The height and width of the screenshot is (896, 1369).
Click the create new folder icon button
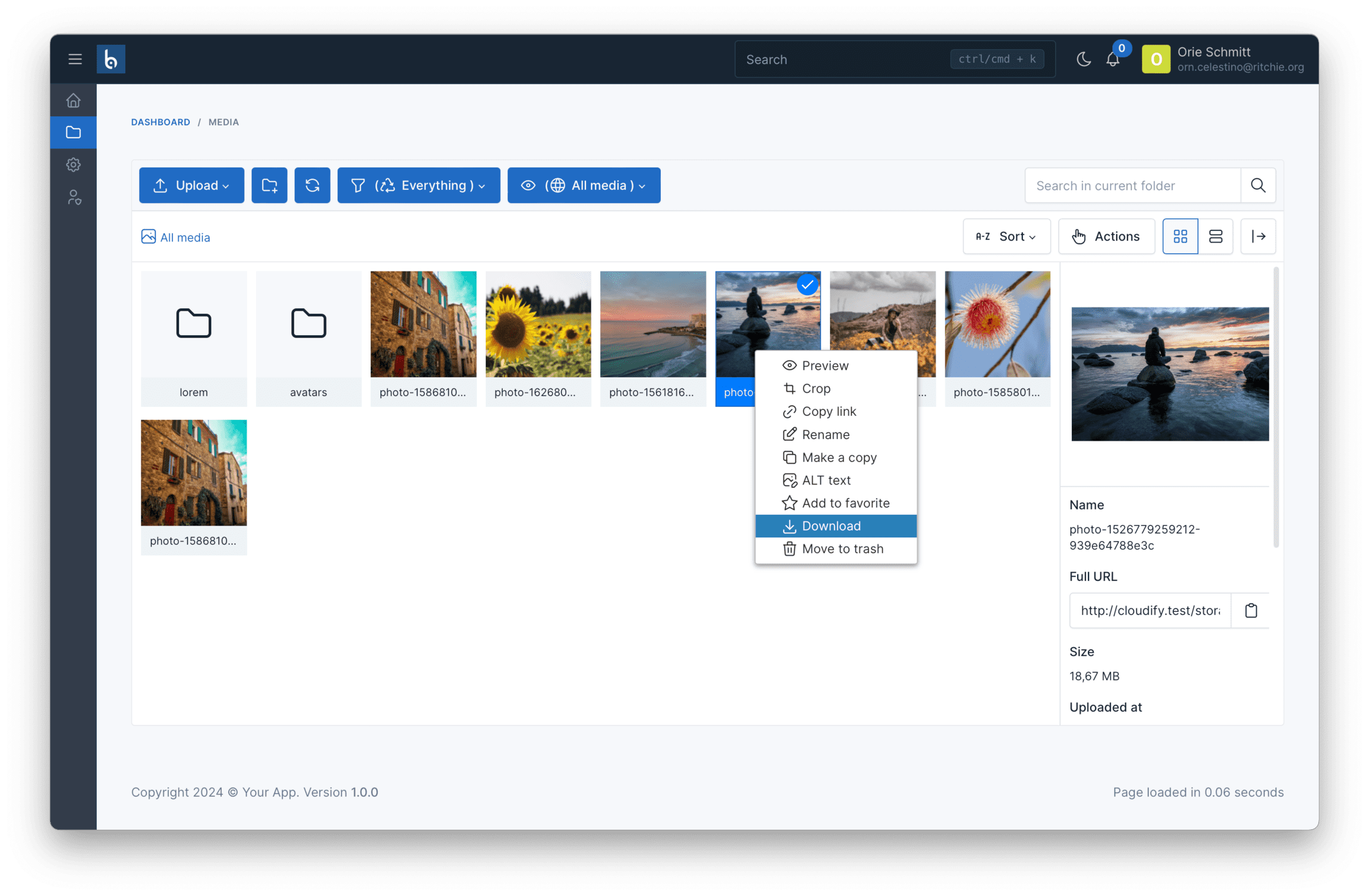269,186
